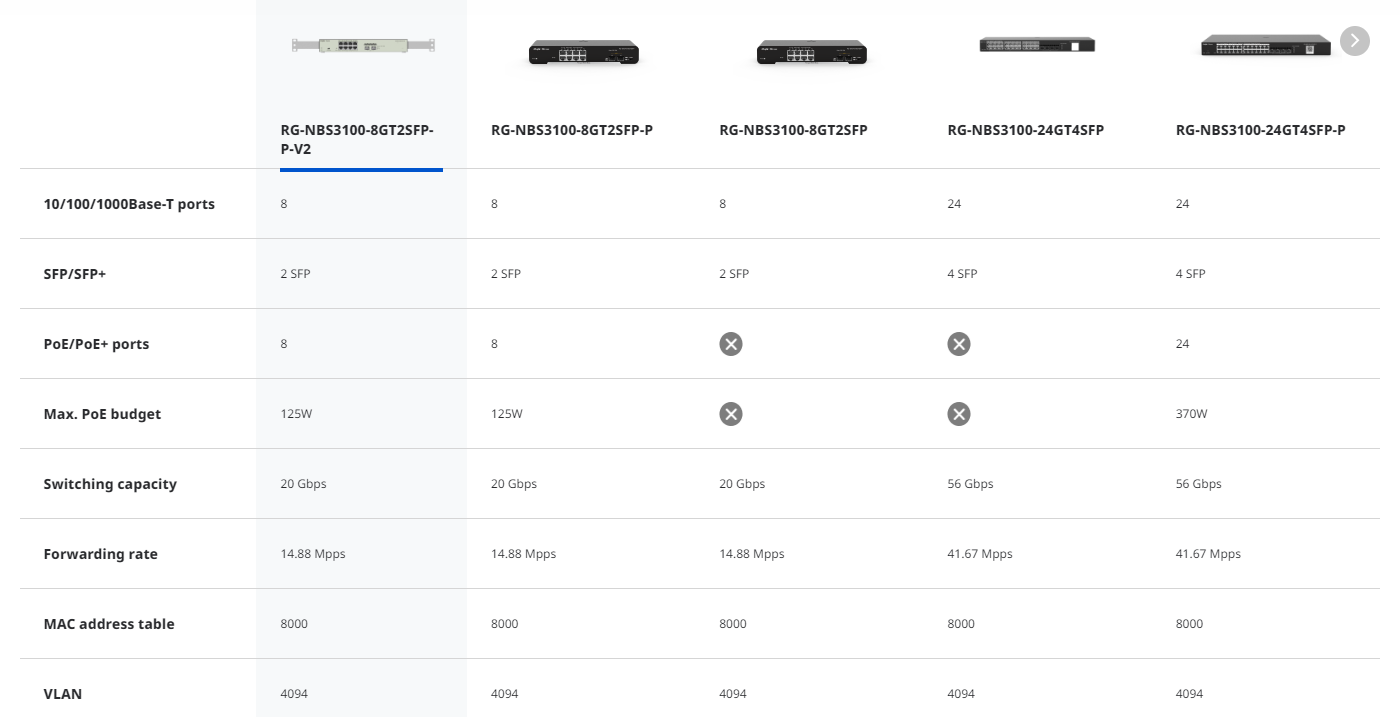The height and width of the screenshot is (717, 1400).
Task: Click the '370W' PoE budget value
Action: click(1191, 414)
